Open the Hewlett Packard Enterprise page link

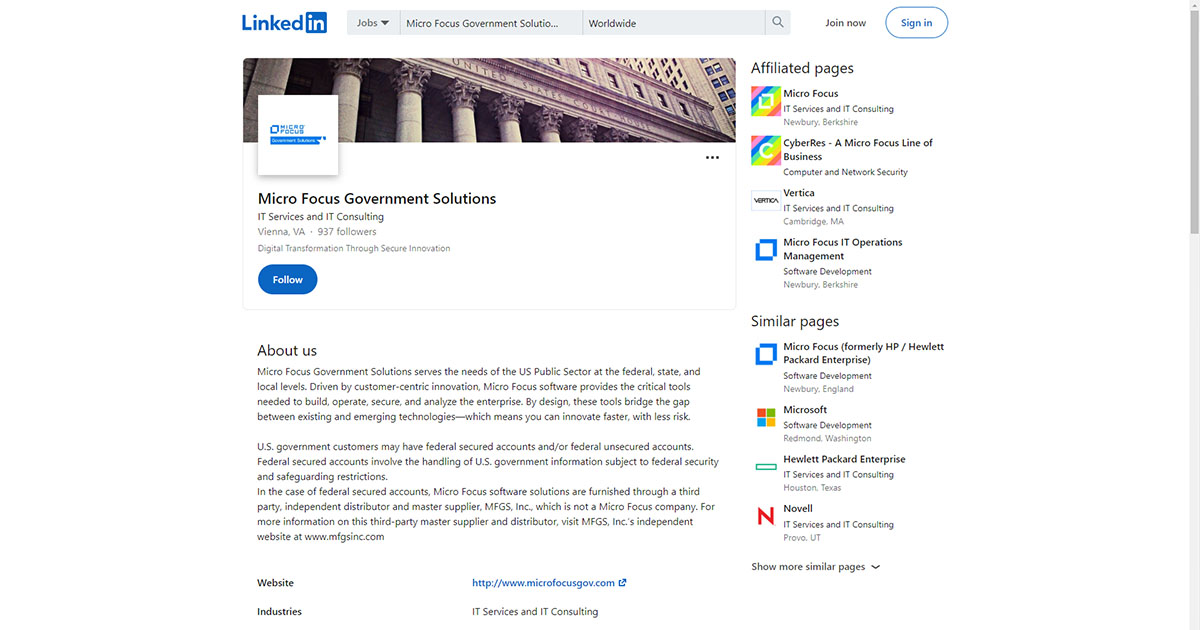[844, 460]
